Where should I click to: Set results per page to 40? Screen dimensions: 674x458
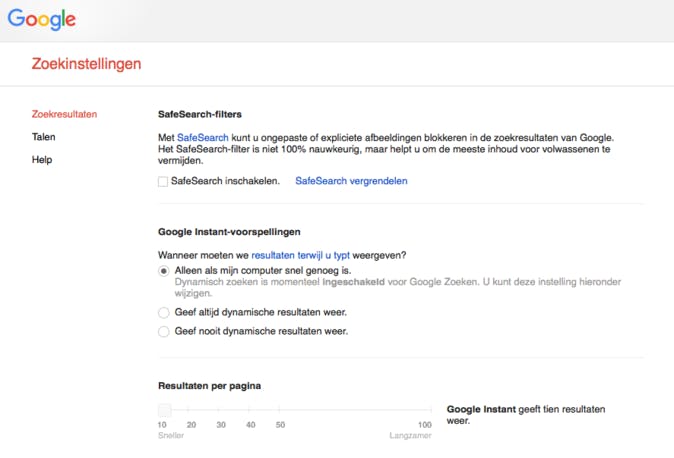click(x=250, y=410)
